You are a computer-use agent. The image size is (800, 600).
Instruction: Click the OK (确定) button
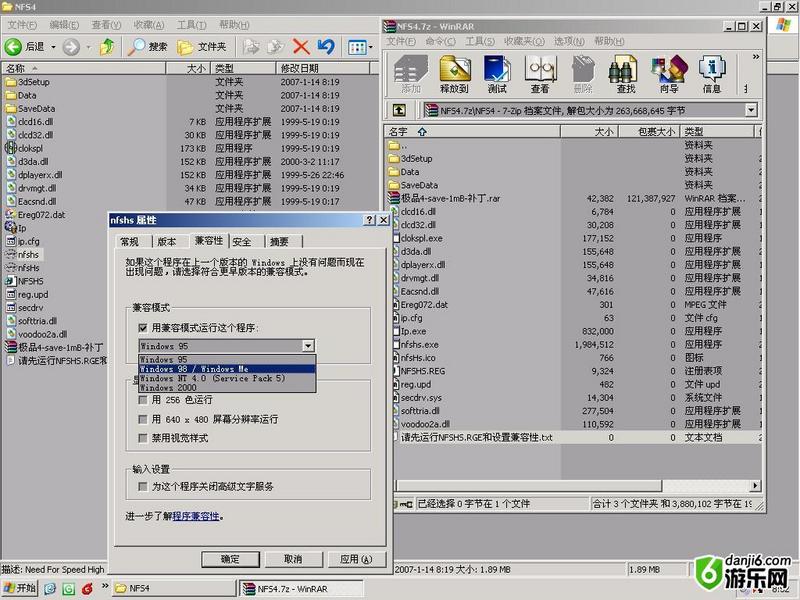(230, 559)
